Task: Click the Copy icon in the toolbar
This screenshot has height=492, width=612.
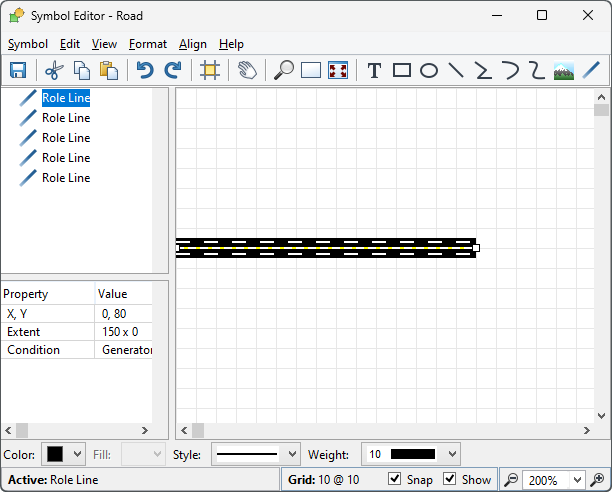Action: (x=82, y=71)
